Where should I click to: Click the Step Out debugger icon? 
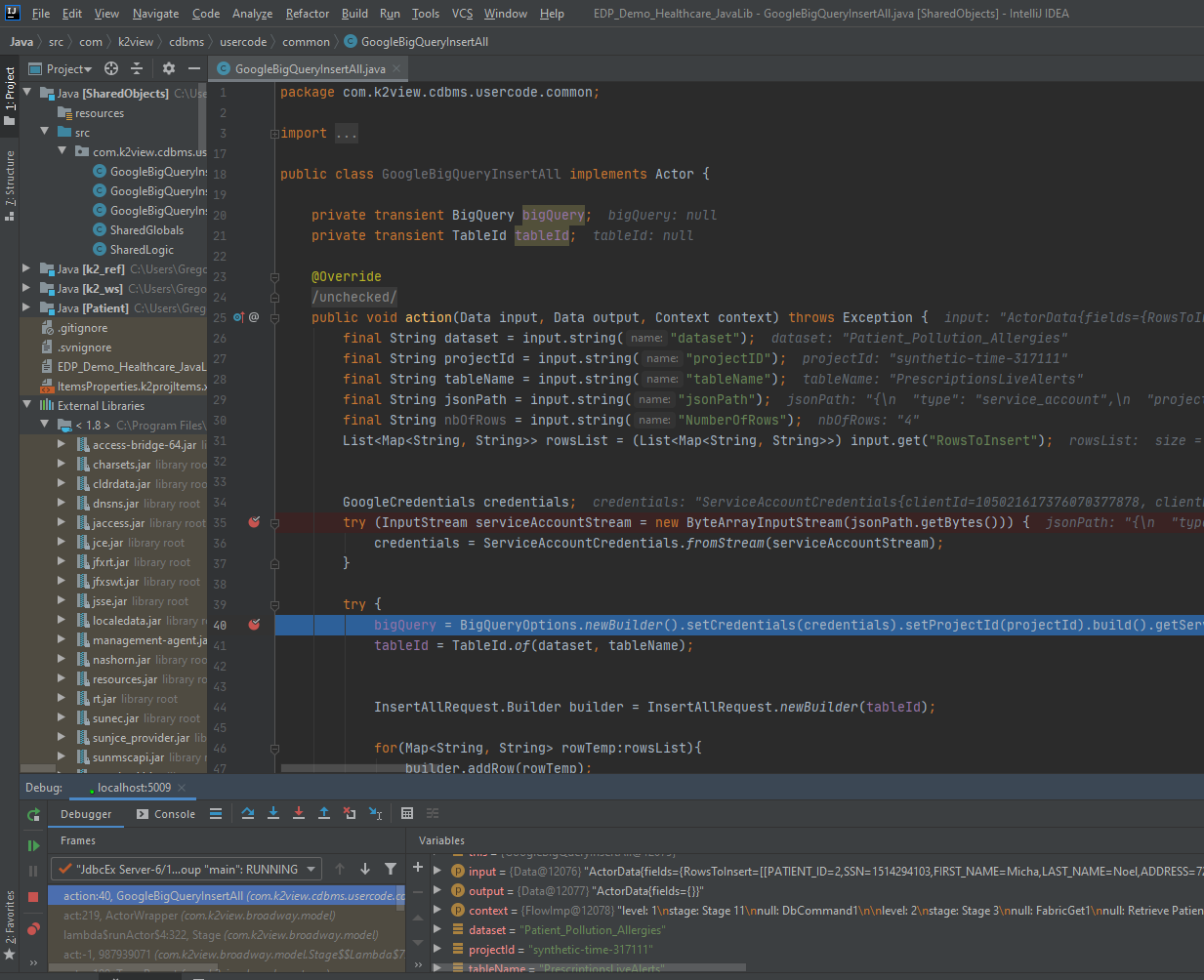pyautogui.click(x=324, y=813)
